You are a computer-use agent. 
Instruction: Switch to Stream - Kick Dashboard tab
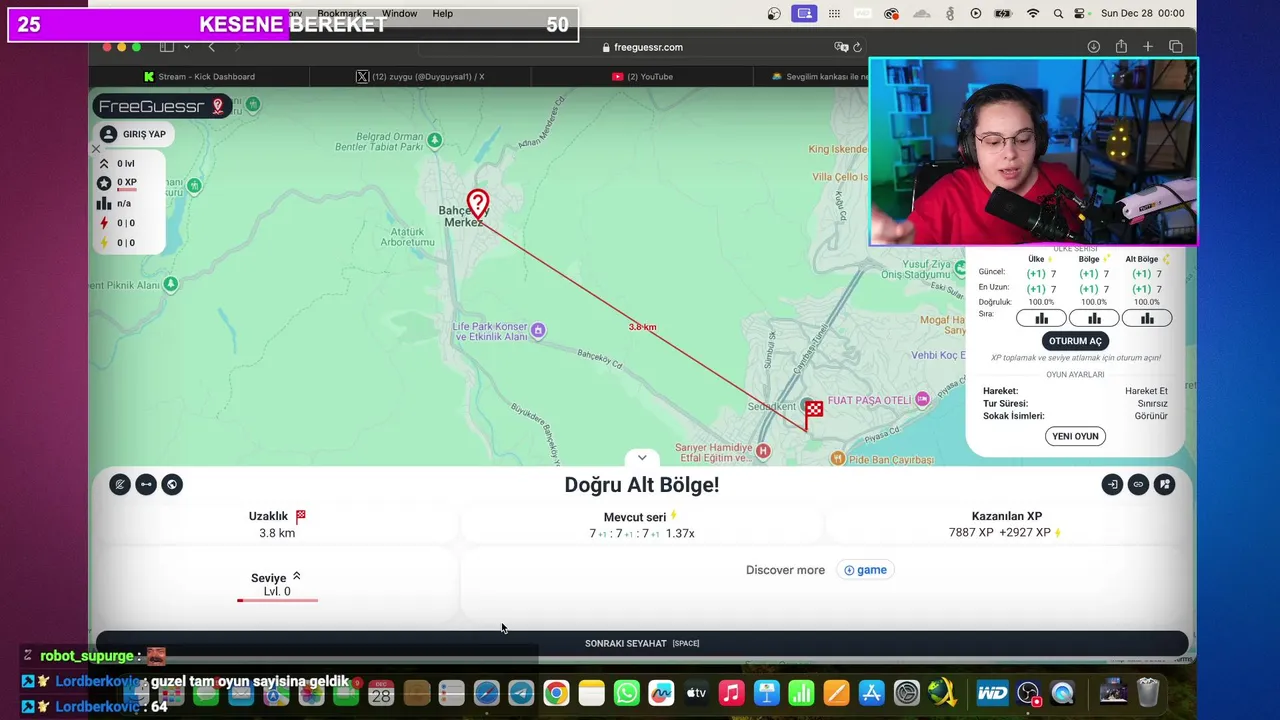click(x=199, y=76)
